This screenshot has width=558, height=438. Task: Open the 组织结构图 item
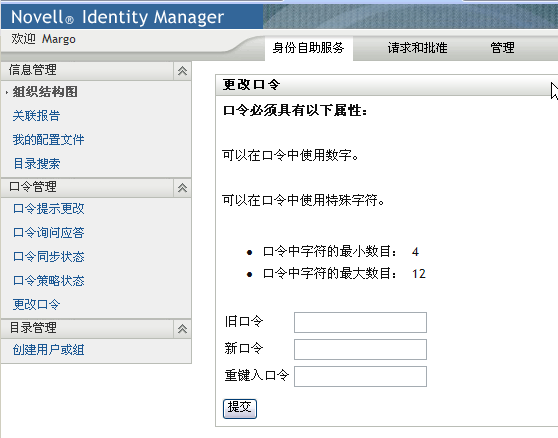pos(45,92)
